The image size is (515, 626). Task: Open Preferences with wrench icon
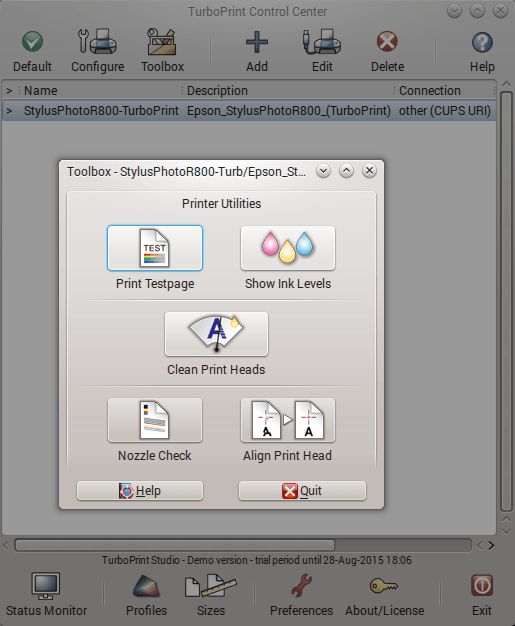301,595
